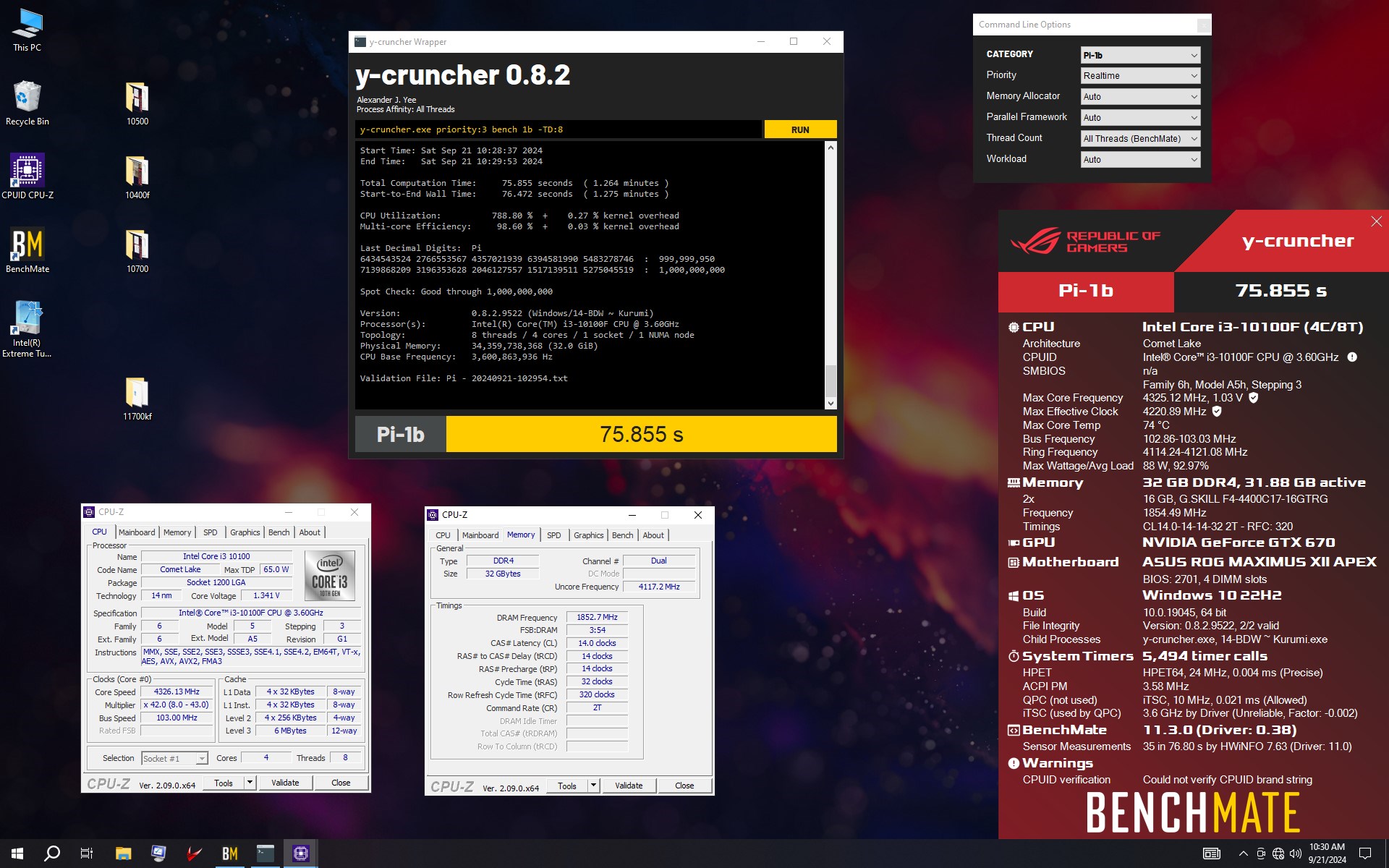
Task: Open the Recycle Bin desktop icon
Action: coord(27,103)
